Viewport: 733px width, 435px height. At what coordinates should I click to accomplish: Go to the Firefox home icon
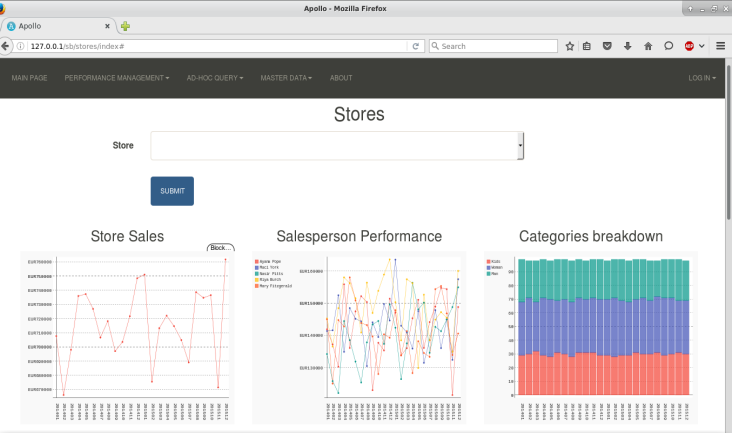(648, 46)
